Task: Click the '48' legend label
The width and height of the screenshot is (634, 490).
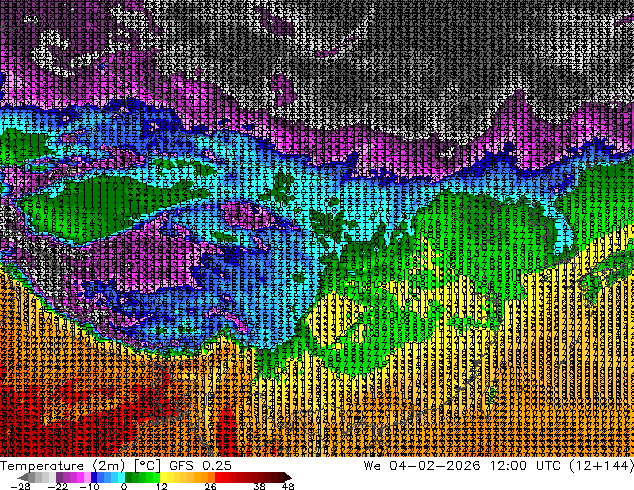Action: pyautogui.click(x=288, y=486)
